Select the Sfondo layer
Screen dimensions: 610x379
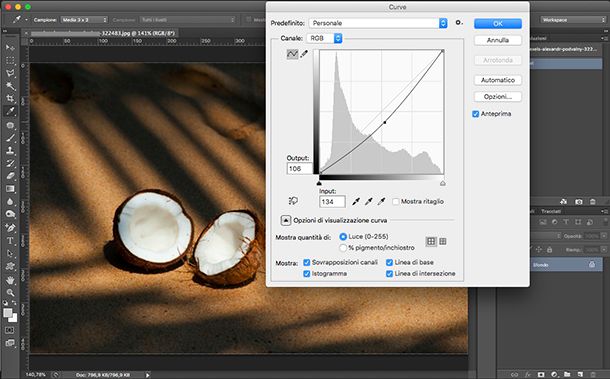point(565,265)
